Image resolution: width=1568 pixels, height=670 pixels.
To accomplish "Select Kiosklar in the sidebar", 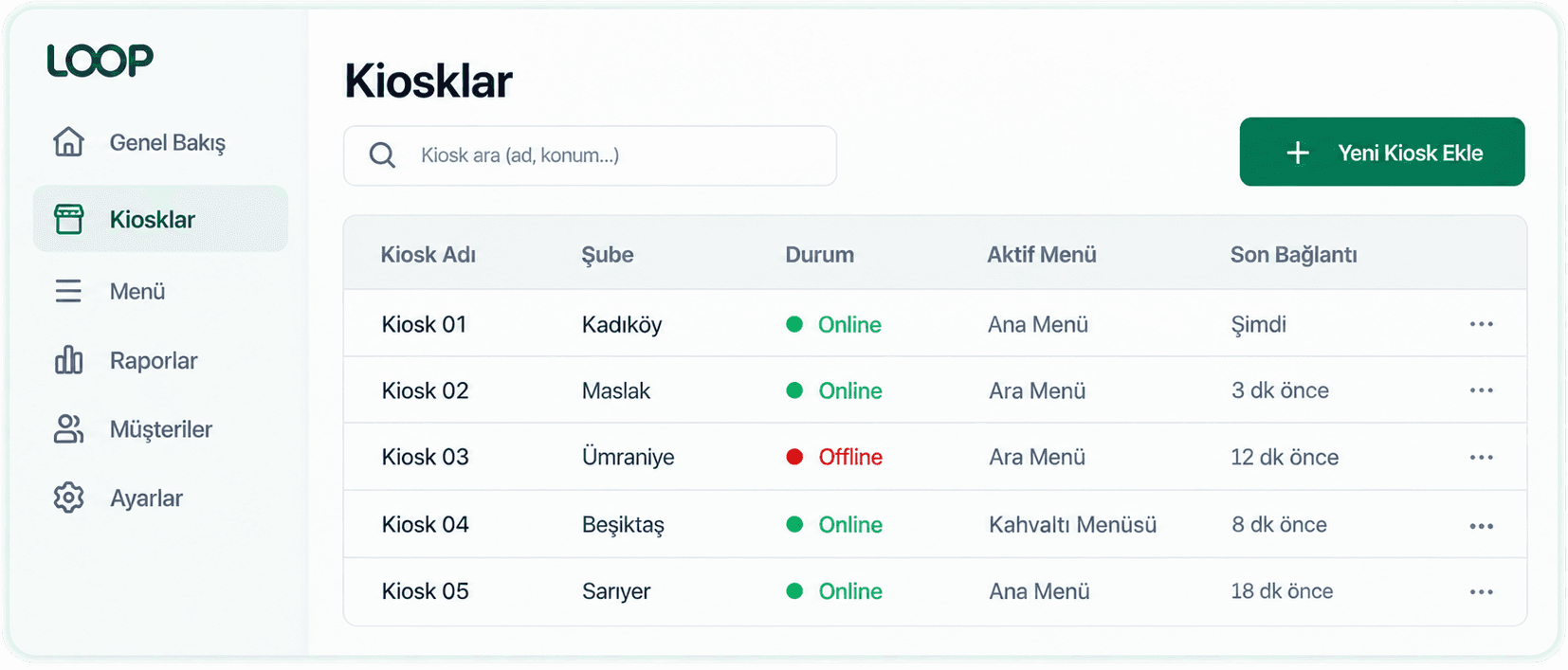I will point(160,219).
